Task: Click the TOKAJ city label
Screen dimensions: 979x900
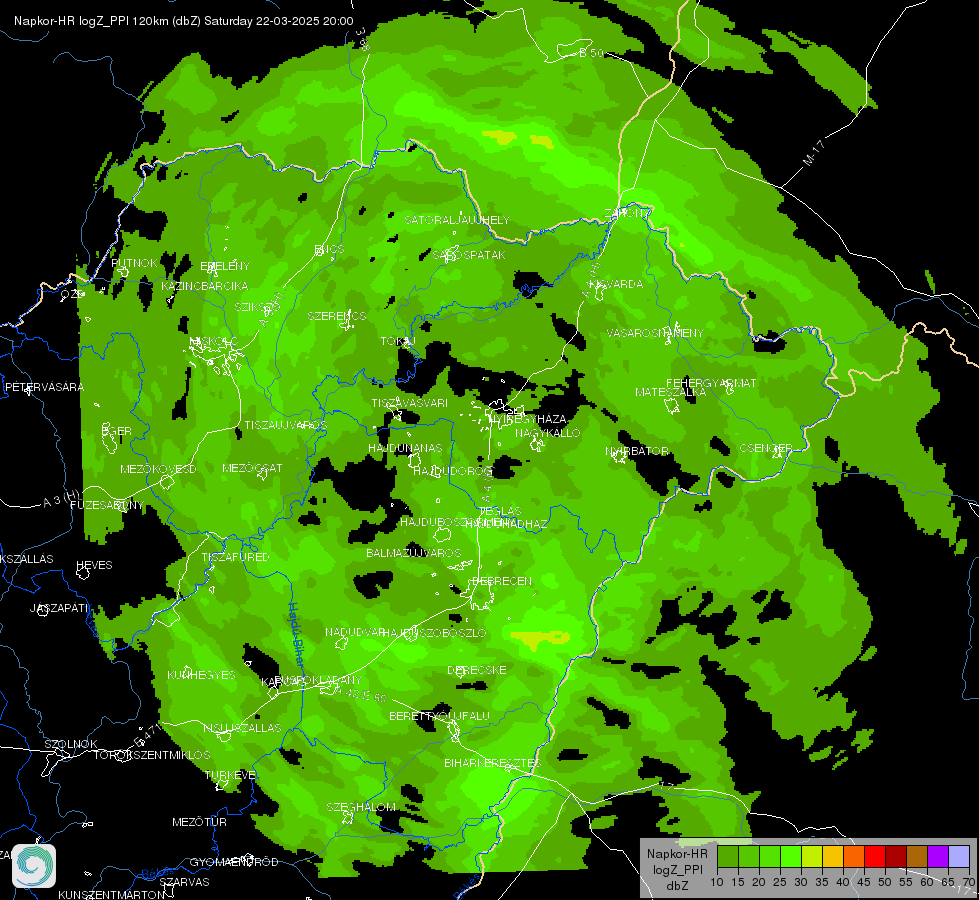Action: pyautogui.click(x=398, y=341)
